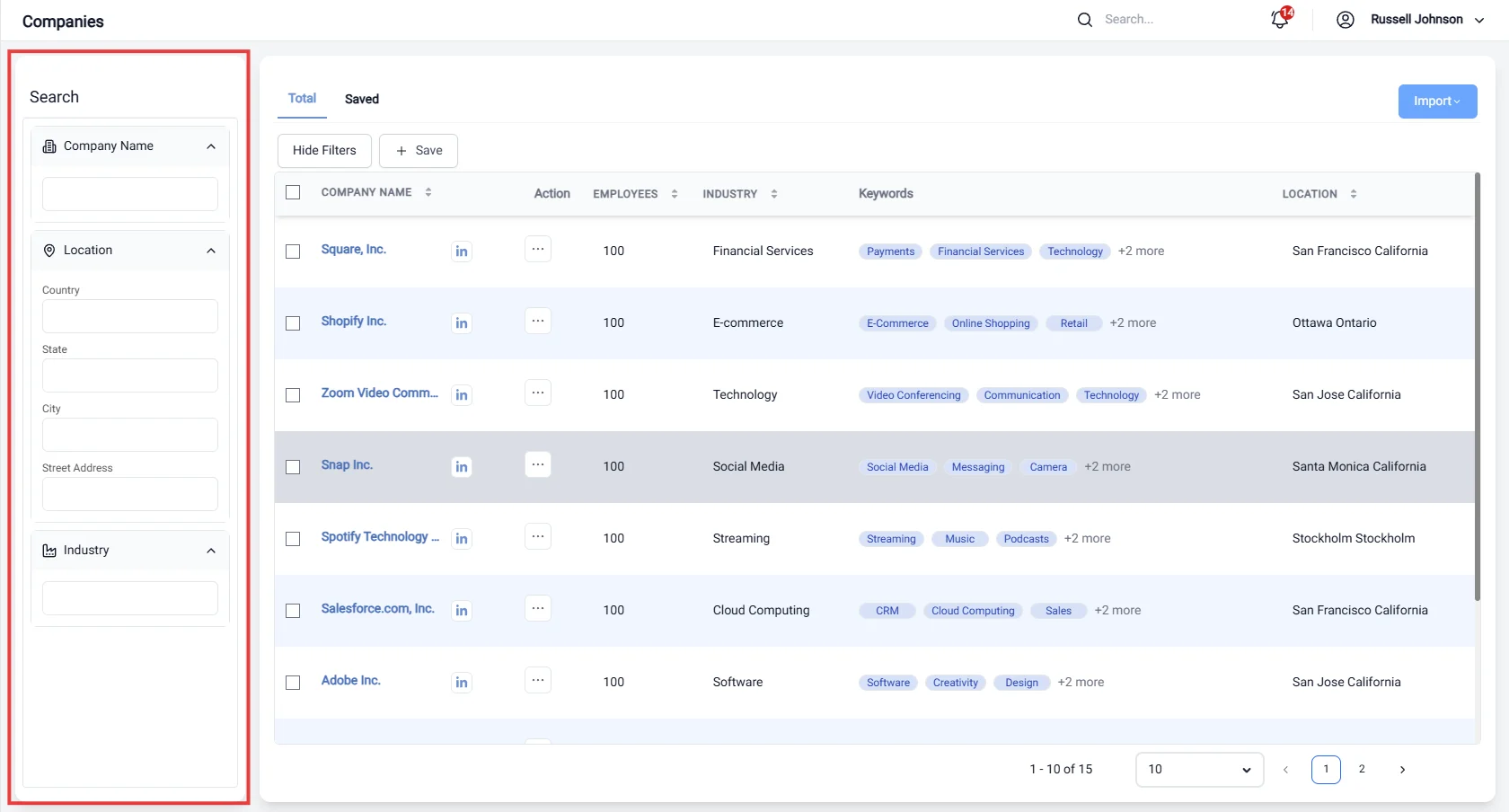Viewport: 1509px width, 812px height.
Task: Select the Zoom Video row checkbox
Action: [x=293, y=395]
